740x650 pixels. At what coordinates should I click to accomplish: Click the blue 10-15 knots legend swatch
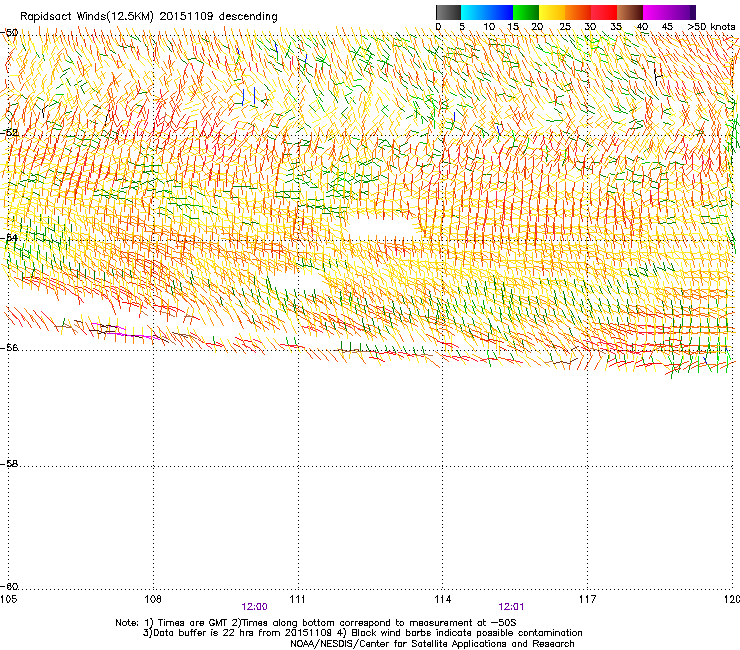[500, 12]
